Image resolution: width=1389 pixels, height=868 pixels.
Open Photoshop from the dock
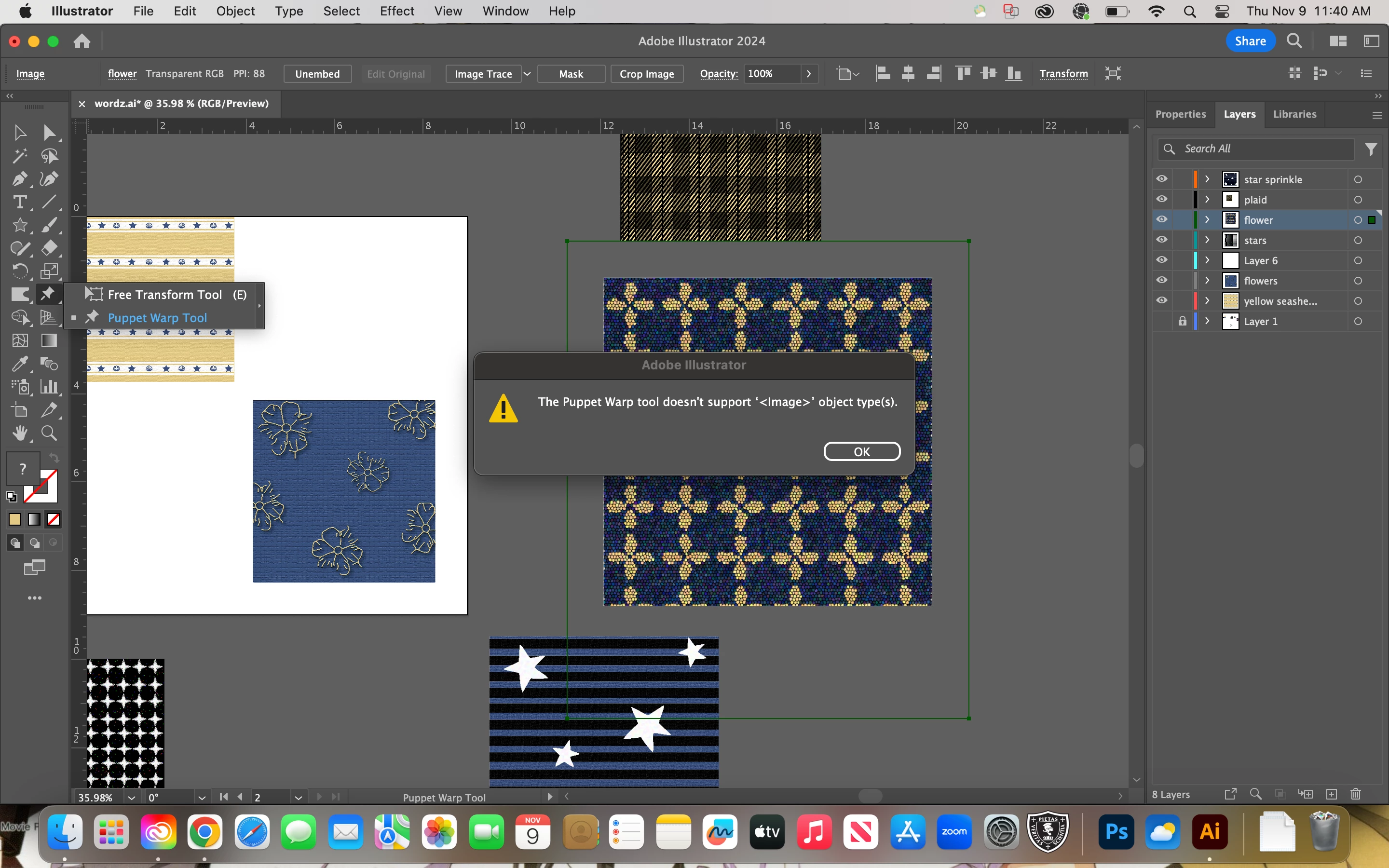(x=1117, y=832)
